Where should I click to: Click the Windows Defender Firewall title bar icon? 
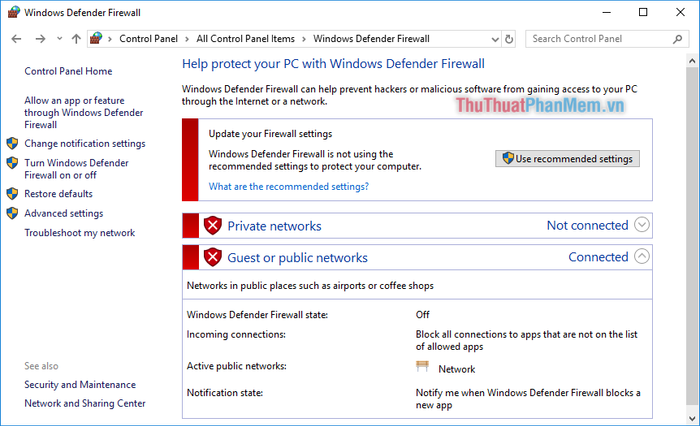point(14,12)
